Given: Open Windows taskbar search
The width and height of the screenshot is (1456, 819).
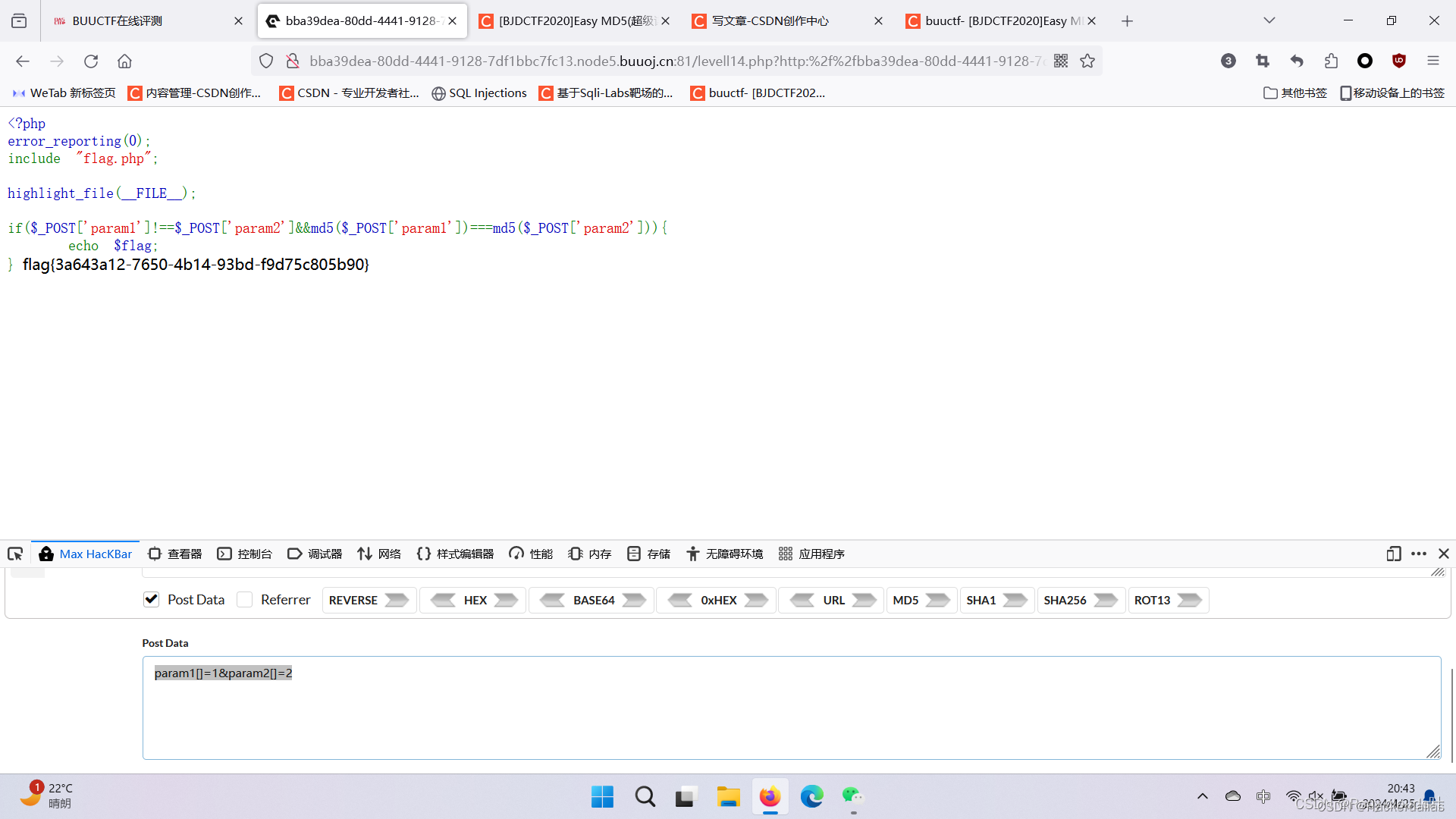Looking at the screenshot, I should pos(645,796).
